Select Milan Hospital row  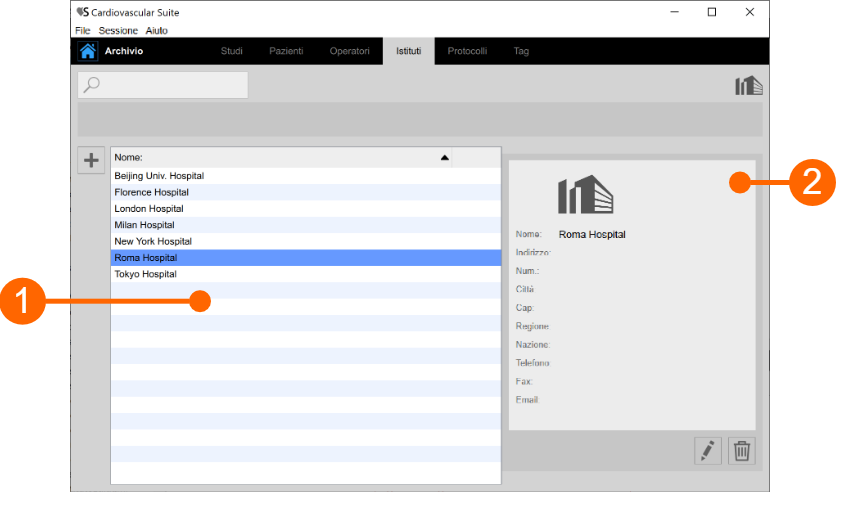pos(144,225)
